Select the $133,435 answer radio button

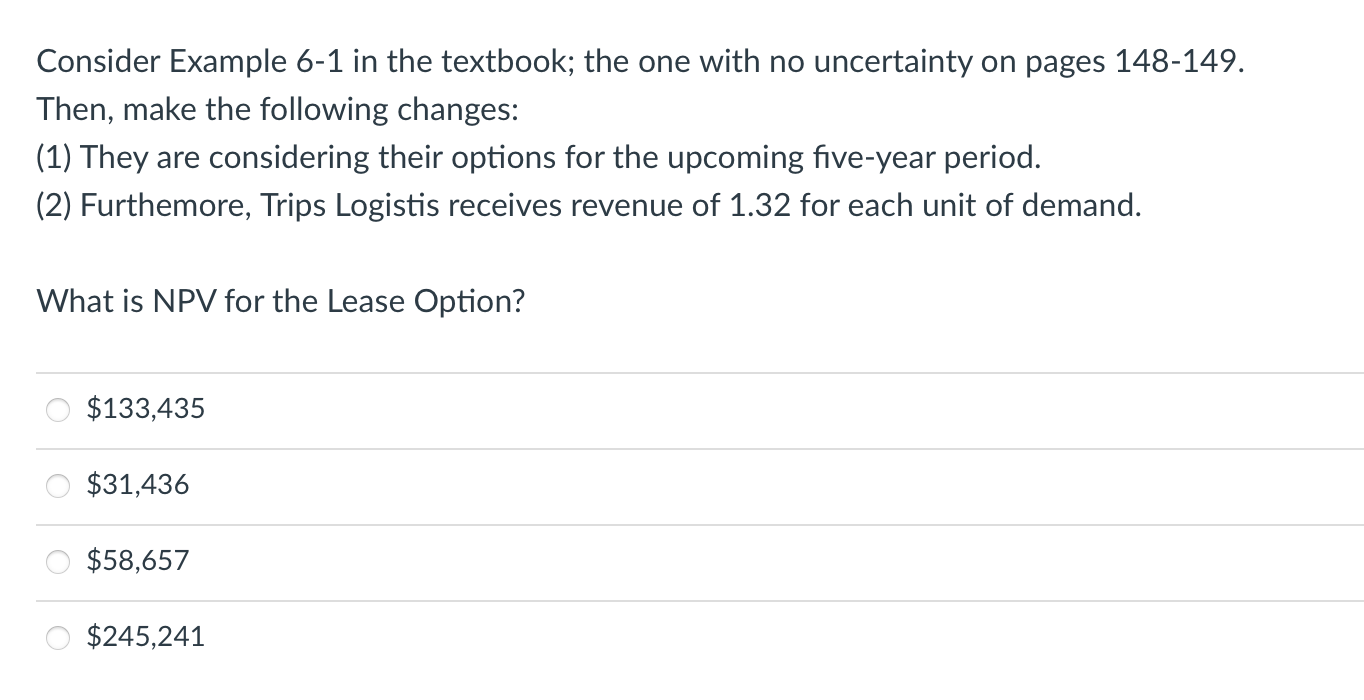pyautogui.click(x=57, y=409)
